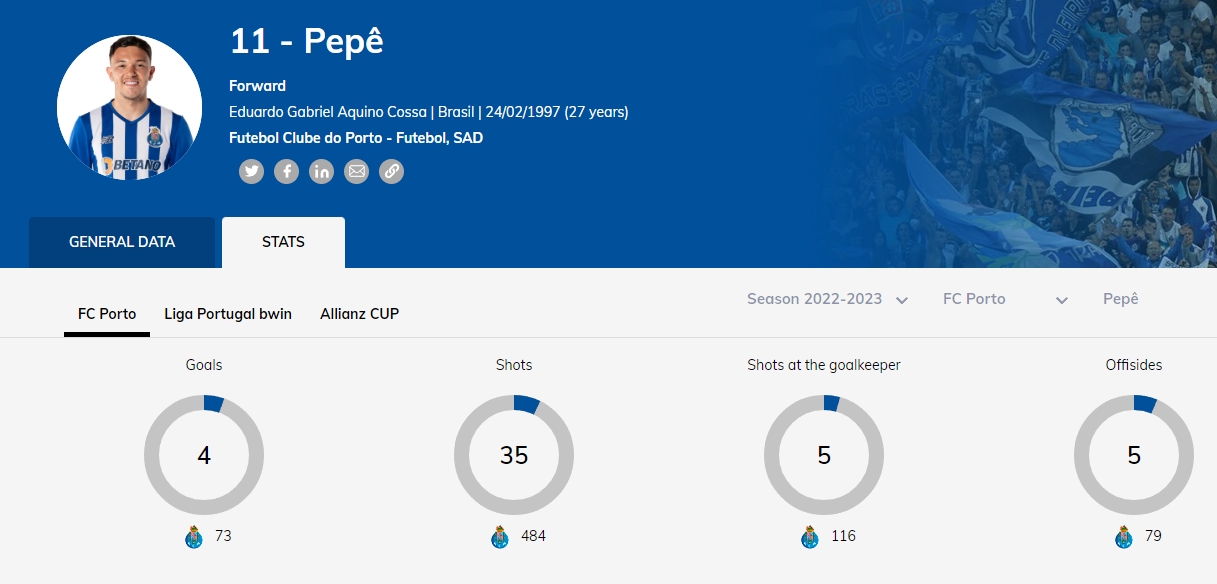Image resolution: width=1217 pixels, height=584 pixels.
Task: Share the profile via the Facebook icon
Action: point(287,172)
